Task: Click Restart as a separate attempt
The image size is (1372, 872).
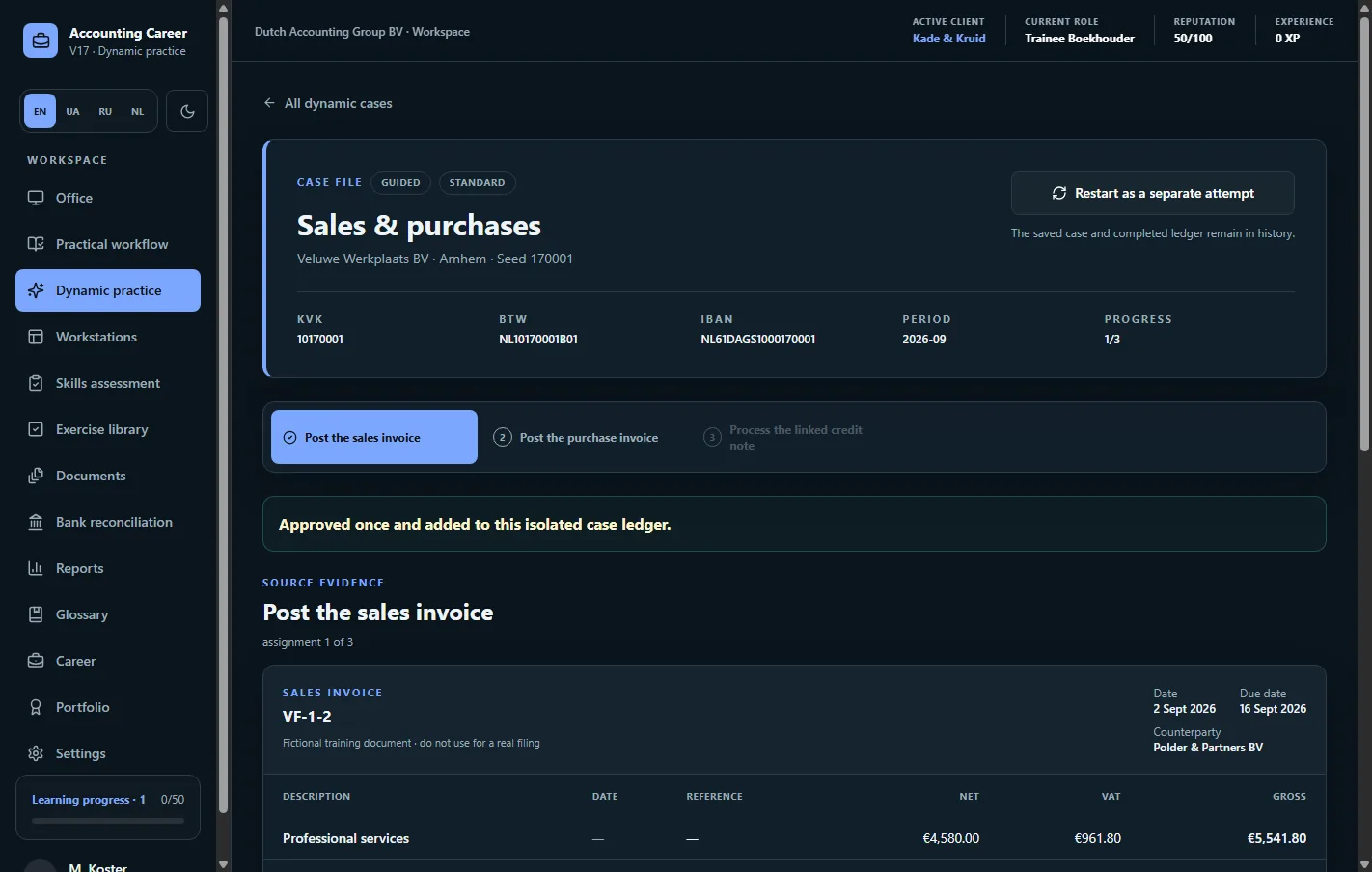Action: (x=1153, y=193)
